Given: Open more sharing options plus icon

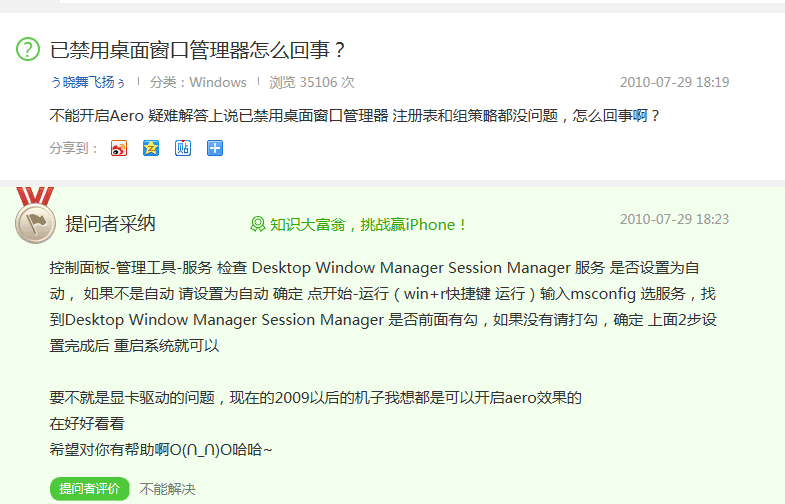Looking at the screenshot, I should (x=215, y=148).
